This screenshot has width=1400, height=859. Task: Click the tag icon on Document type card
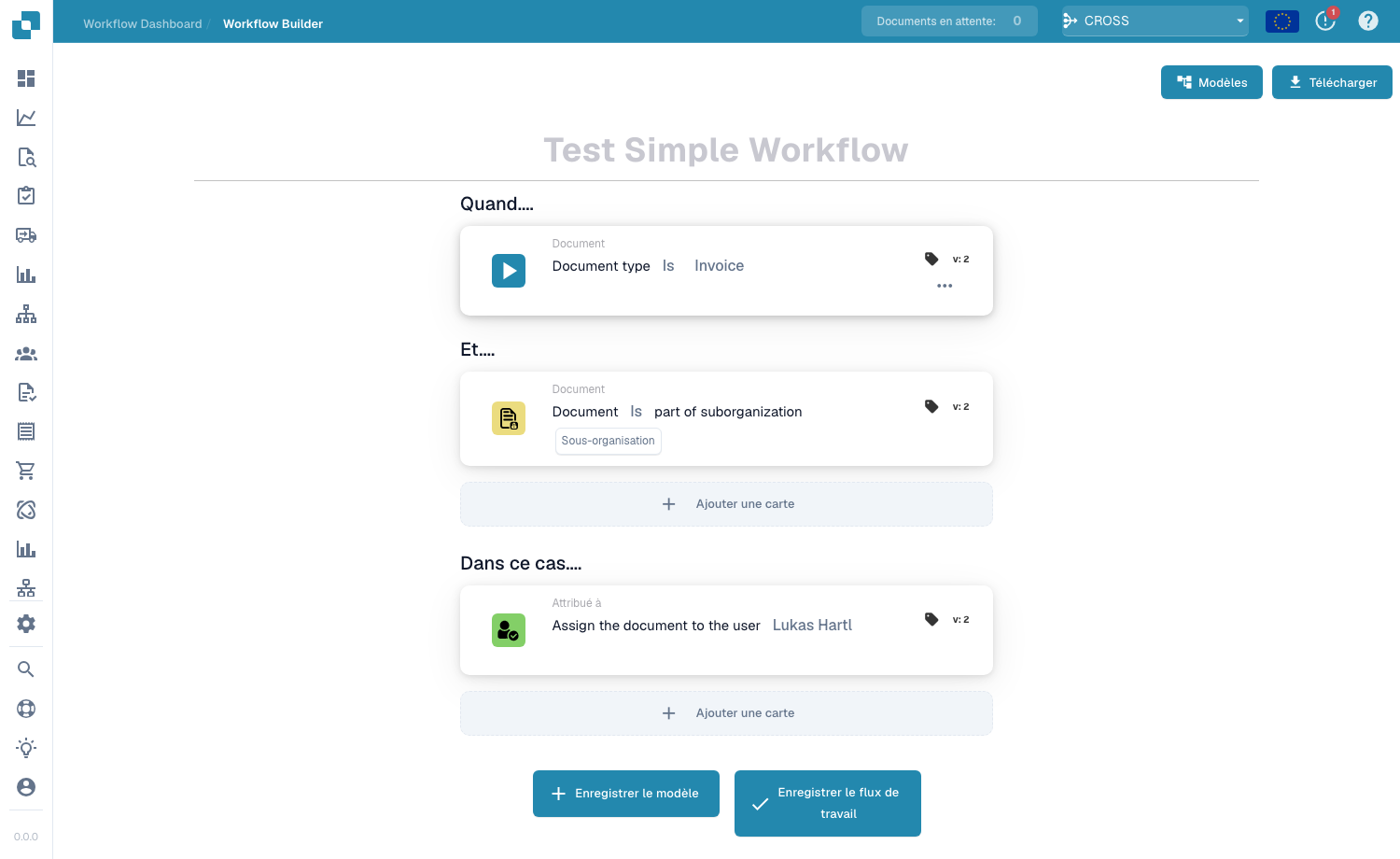click(931, 259)
